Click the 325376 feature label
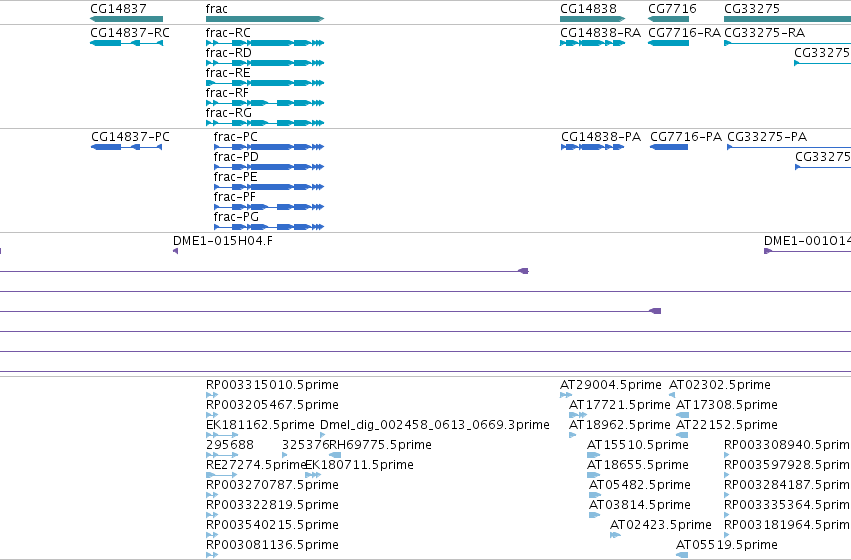Image resolution: width=851 pixels, height=560 pixels. (x=306, y=445)
